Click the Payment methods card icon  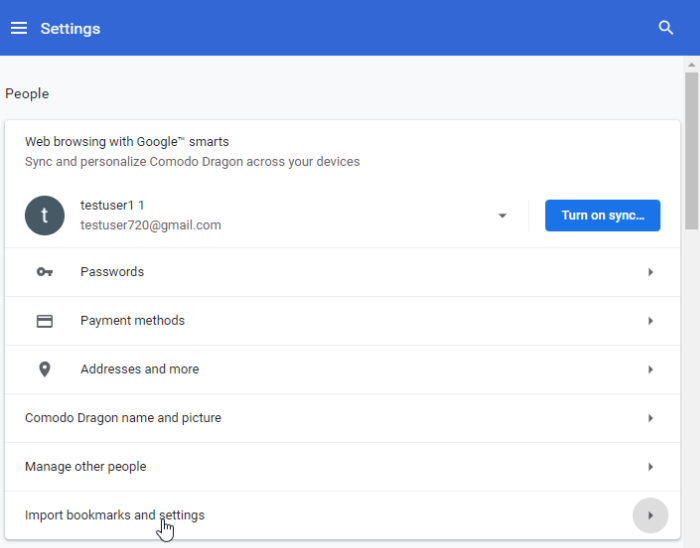45,321
